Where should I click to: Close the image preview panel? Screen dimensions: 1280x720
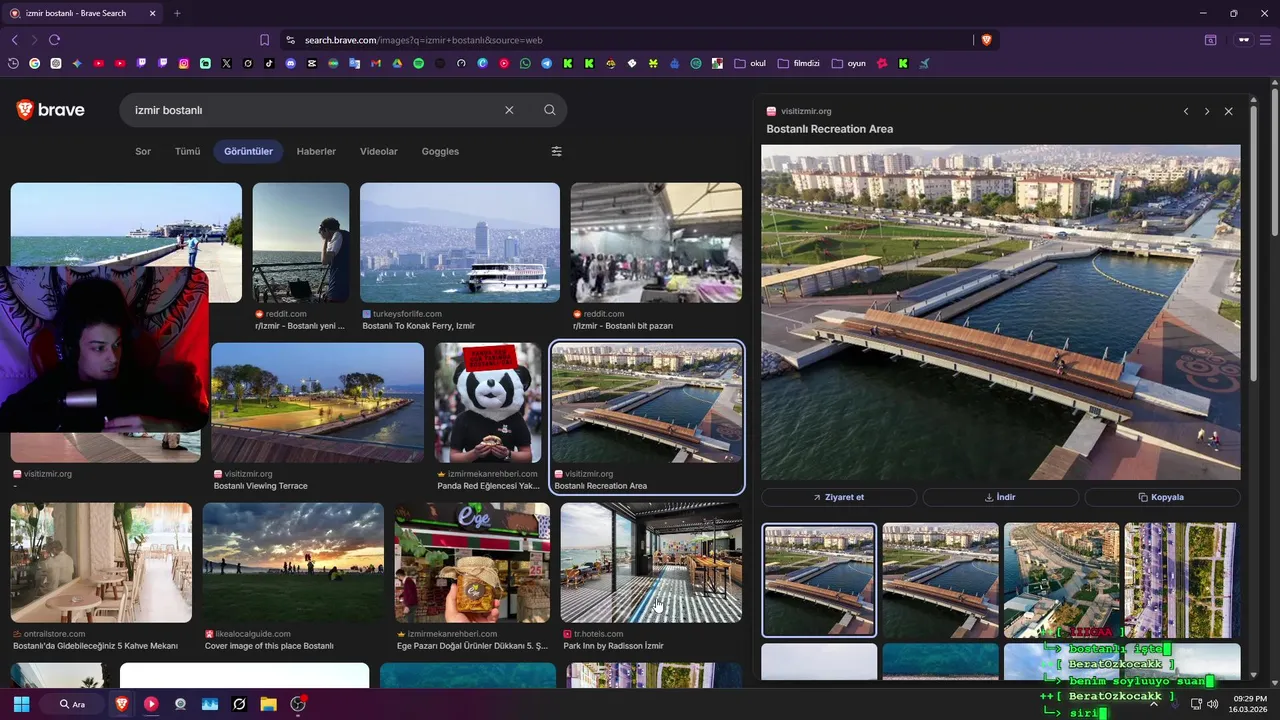coord(1228,111)
